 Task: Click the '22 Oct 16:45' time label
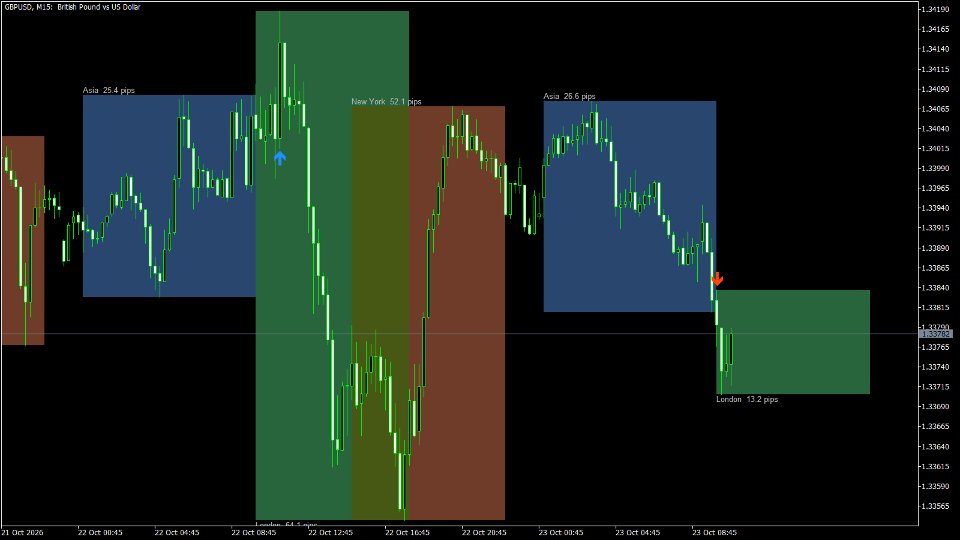pos(407,533)
